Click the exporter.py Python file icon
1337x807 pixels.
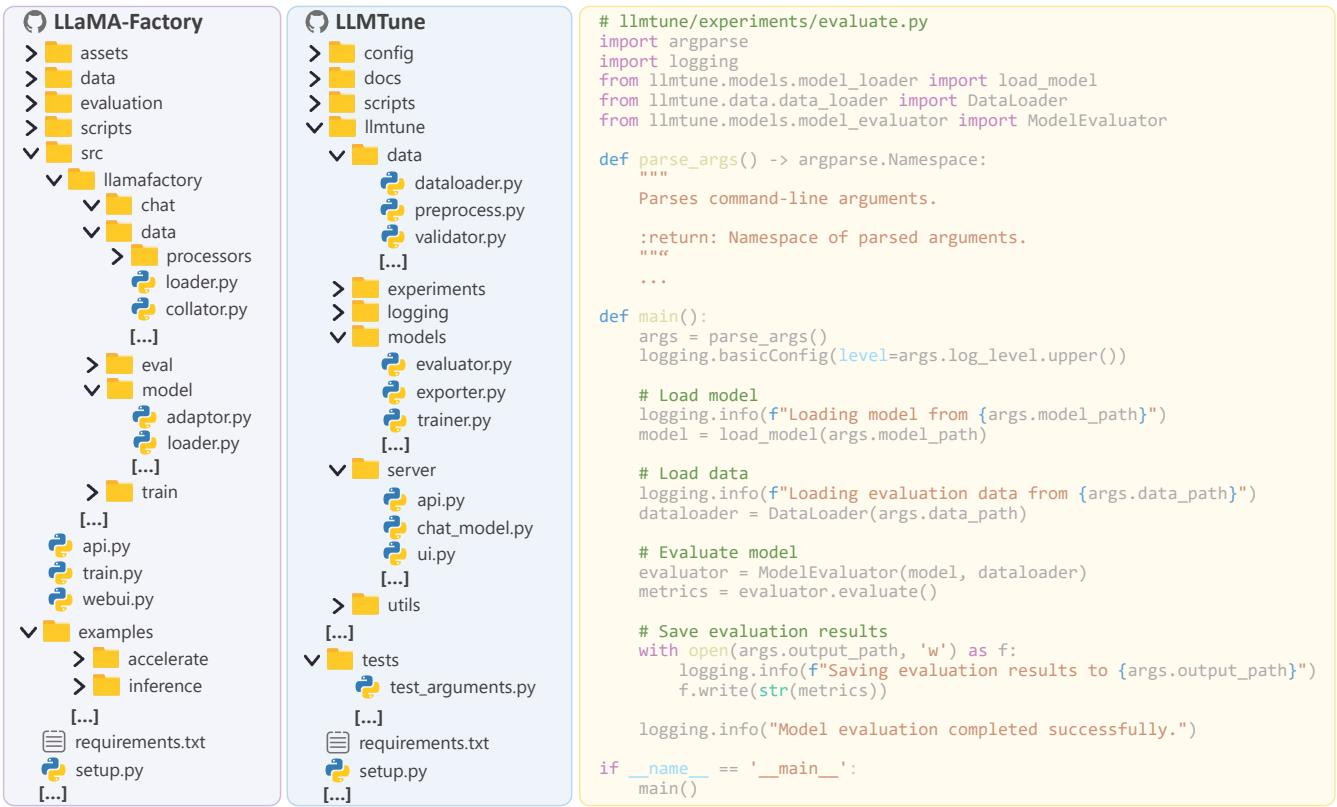(394, 392)
